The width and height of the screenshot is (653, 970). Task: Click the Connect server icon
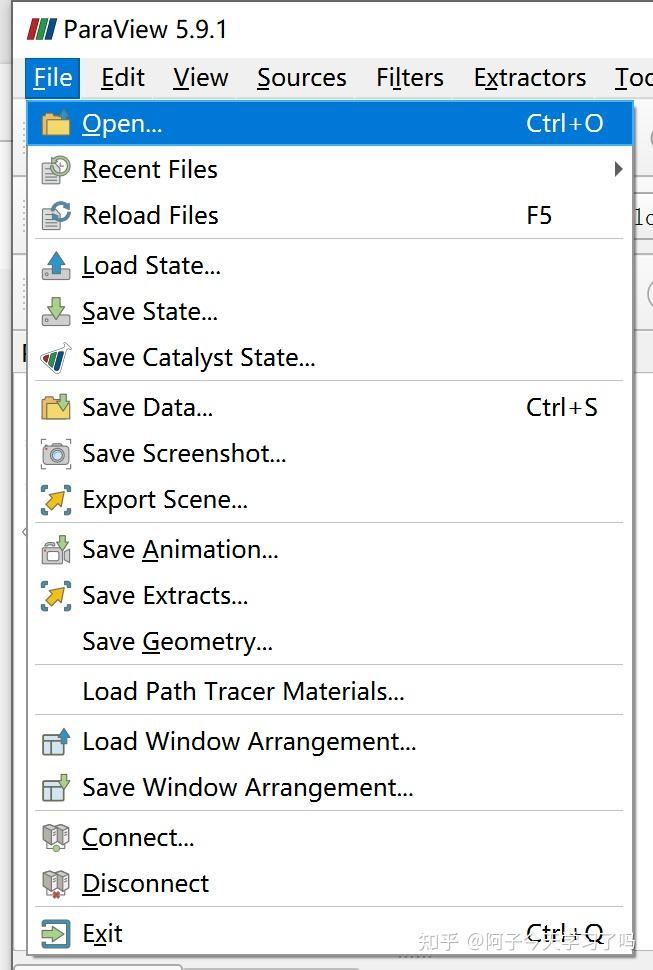coord(56,838)
